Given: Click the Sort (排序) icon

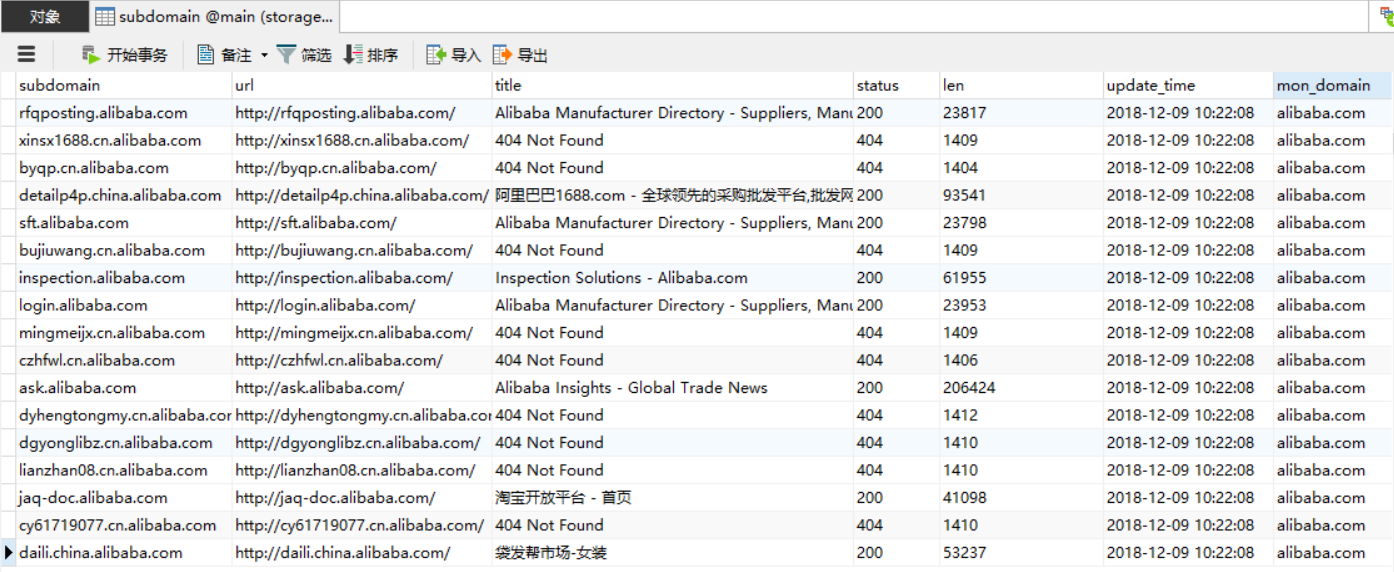Looking at the screenshot, I should coord(353,55).
